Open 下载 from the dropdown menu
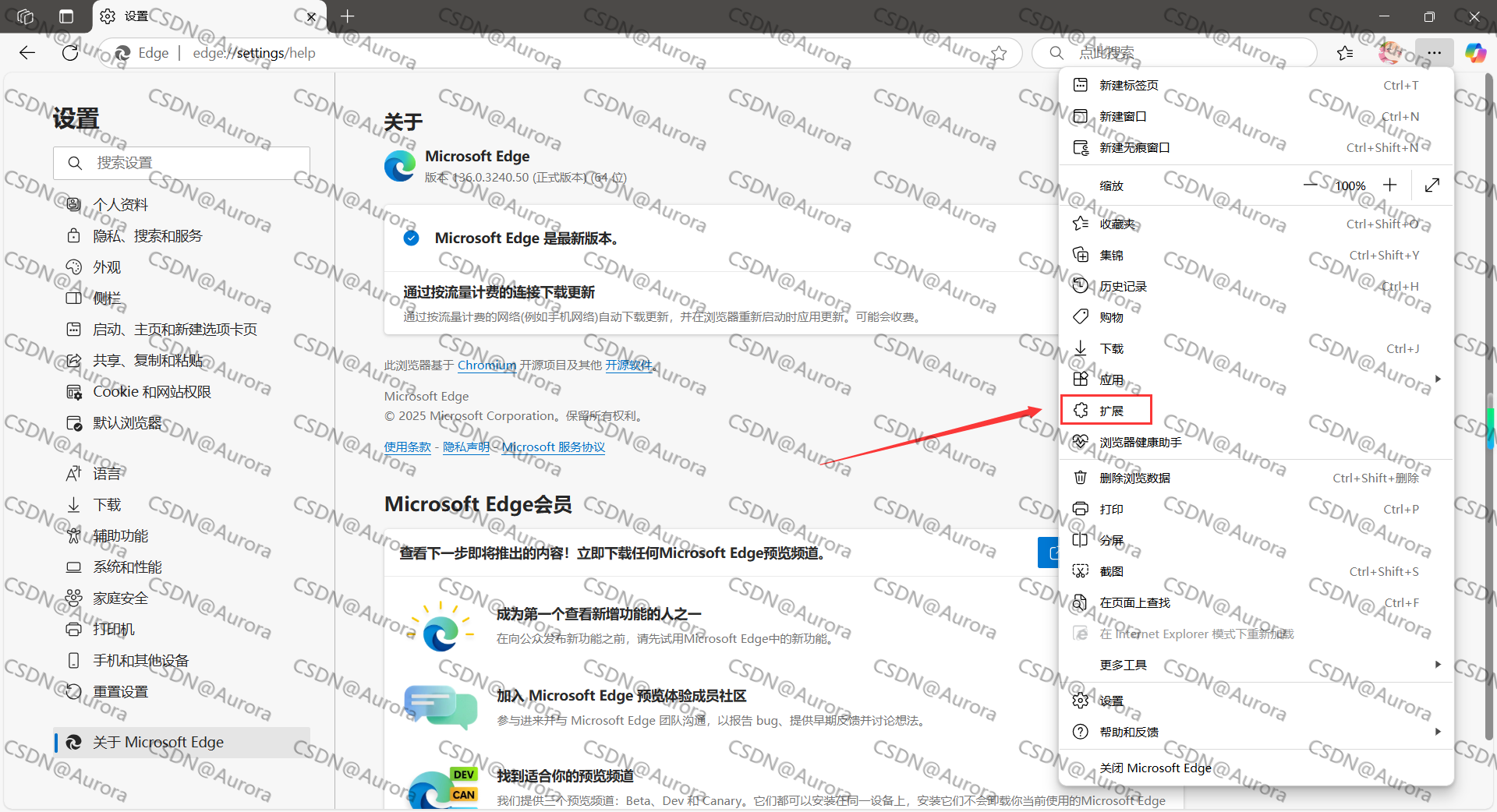1497x812 pixels. [1256, 348]
